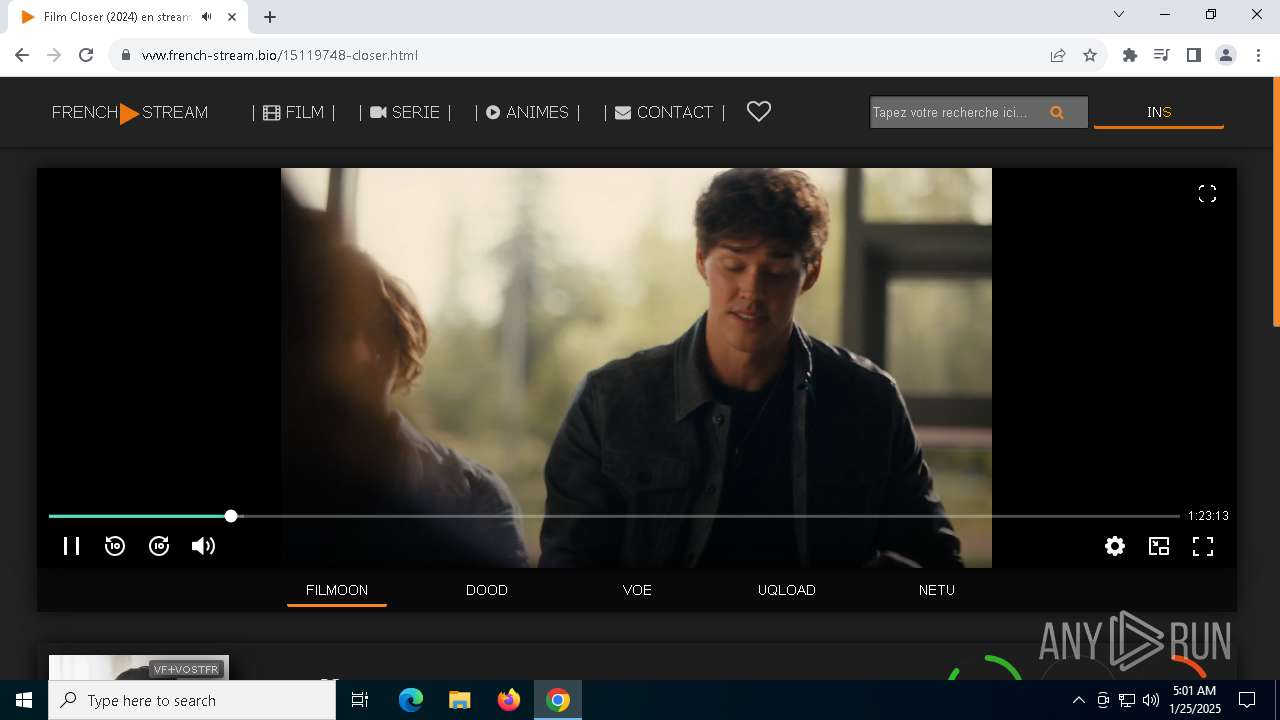This screenshot has height=720, width=1280.
Task: Select the FILMOON player source tab
Action: [x=337, y=590]
